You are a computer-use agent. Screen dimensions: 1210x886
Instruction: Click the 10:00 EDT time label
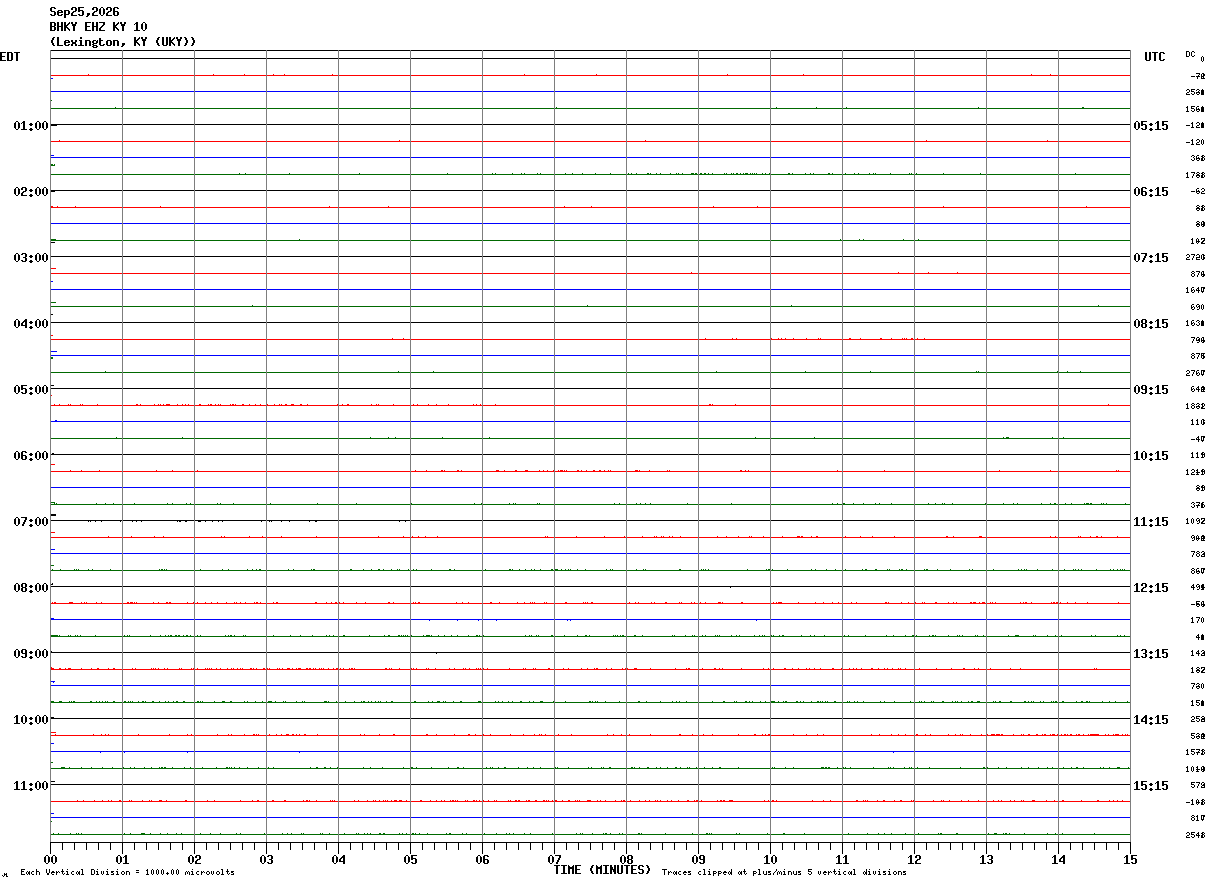[31, 720]
